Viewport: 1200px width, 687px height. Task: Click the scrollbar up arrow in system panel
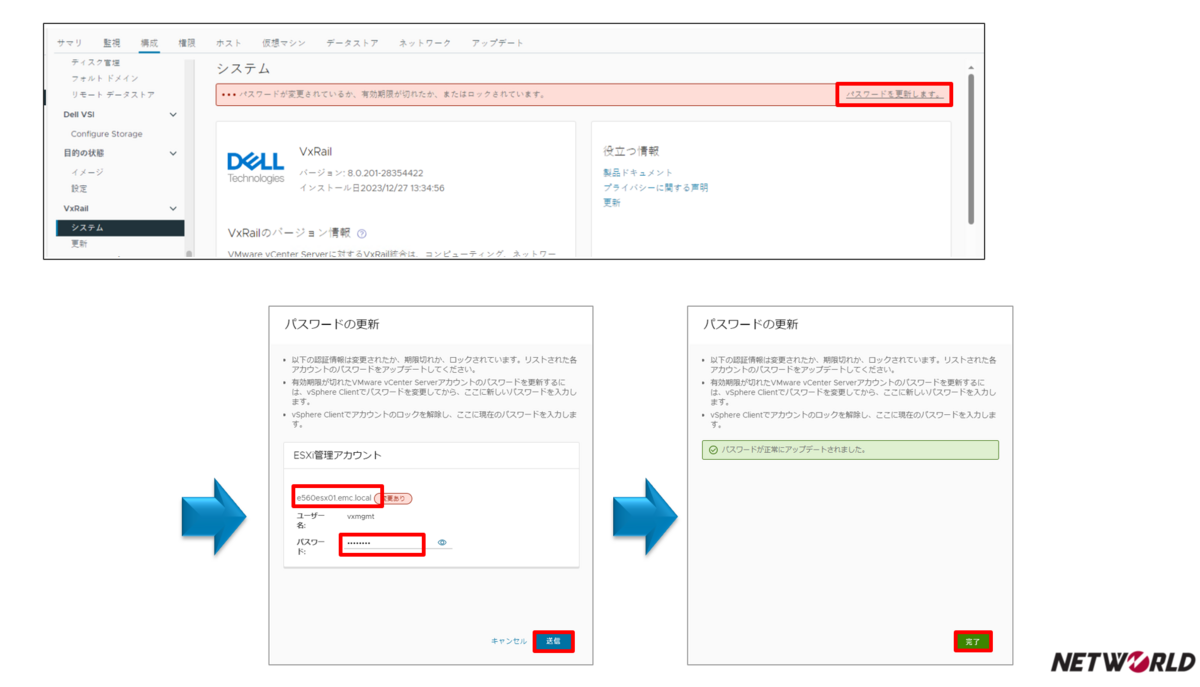pos(969,66)
